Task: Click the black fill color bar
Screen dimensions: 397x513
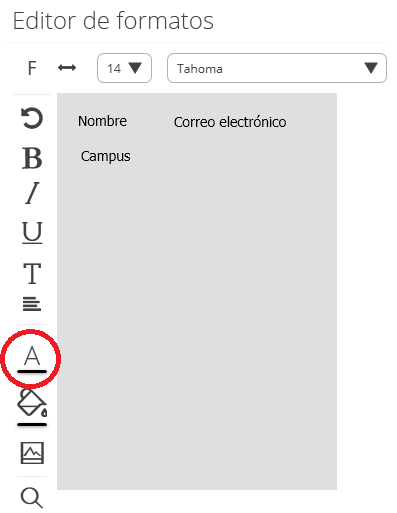Action: pyautogui.click(x=32, y=425)
